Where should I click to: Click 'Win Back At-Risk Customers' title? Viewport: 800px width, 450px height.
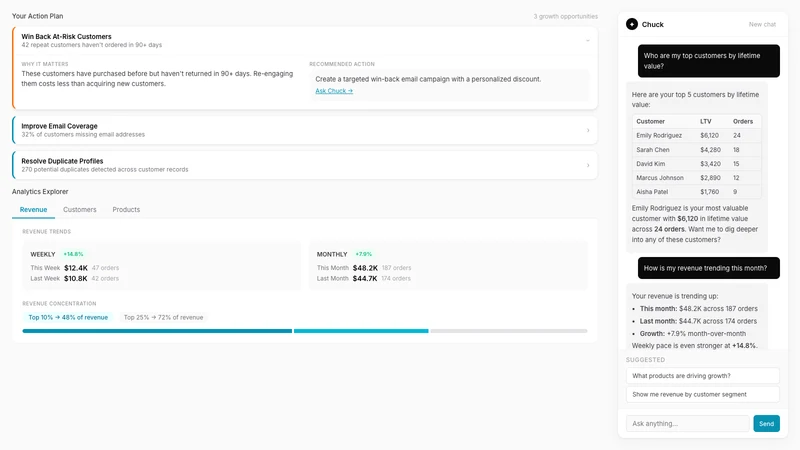pyautogui.click(x=66, y=37)
